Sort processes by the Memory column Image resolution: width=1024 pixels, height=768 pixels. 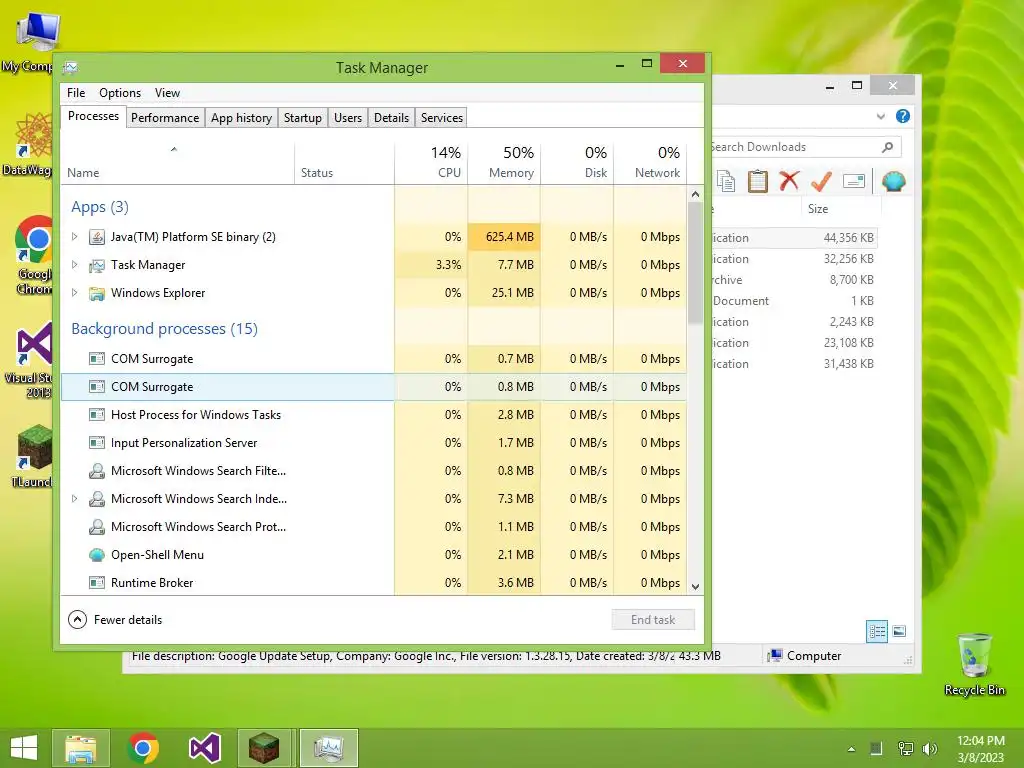(504, 162)
